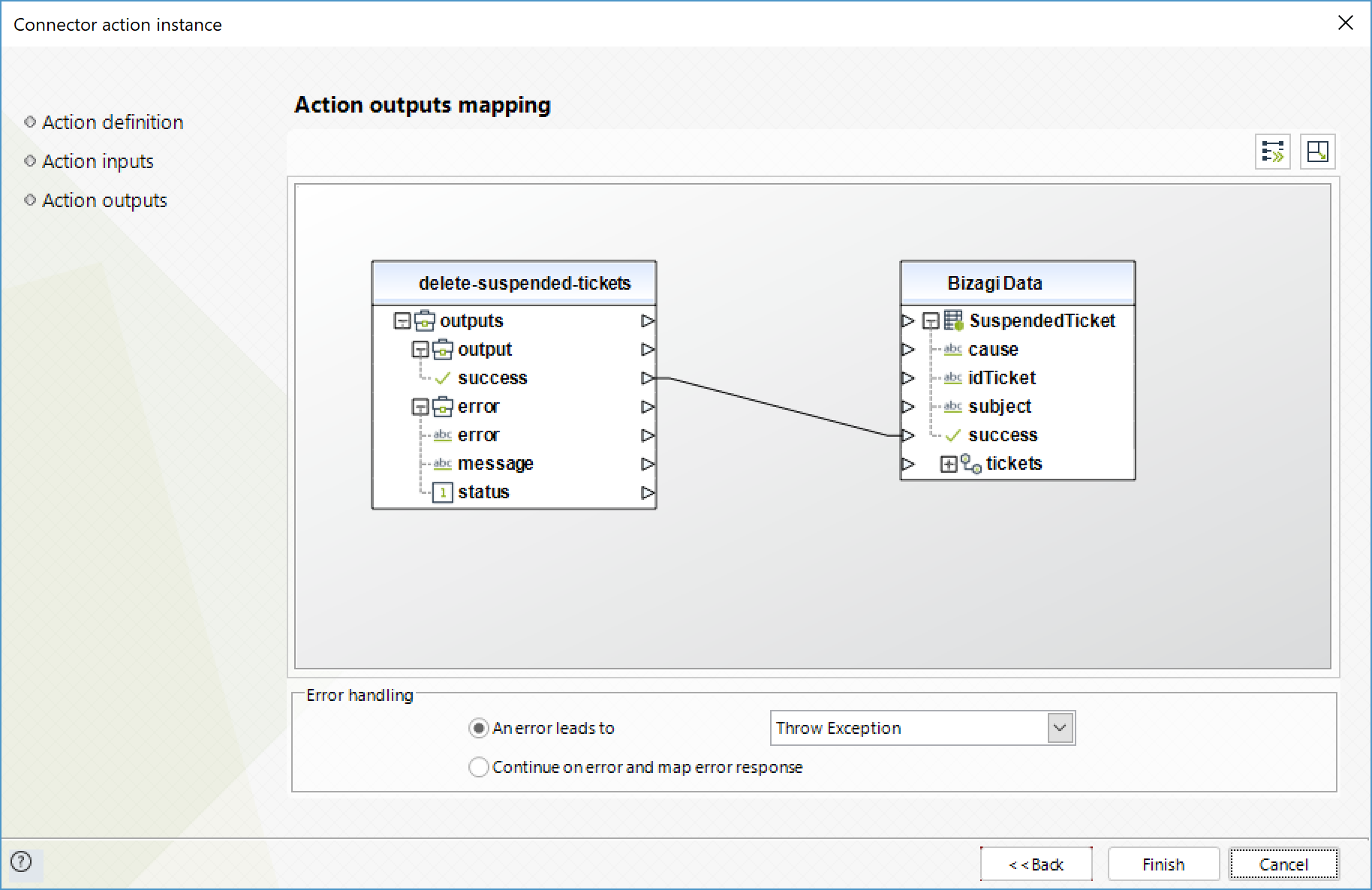Click the output arrow of status row
1372x890 pixels.
pos(648,493)
